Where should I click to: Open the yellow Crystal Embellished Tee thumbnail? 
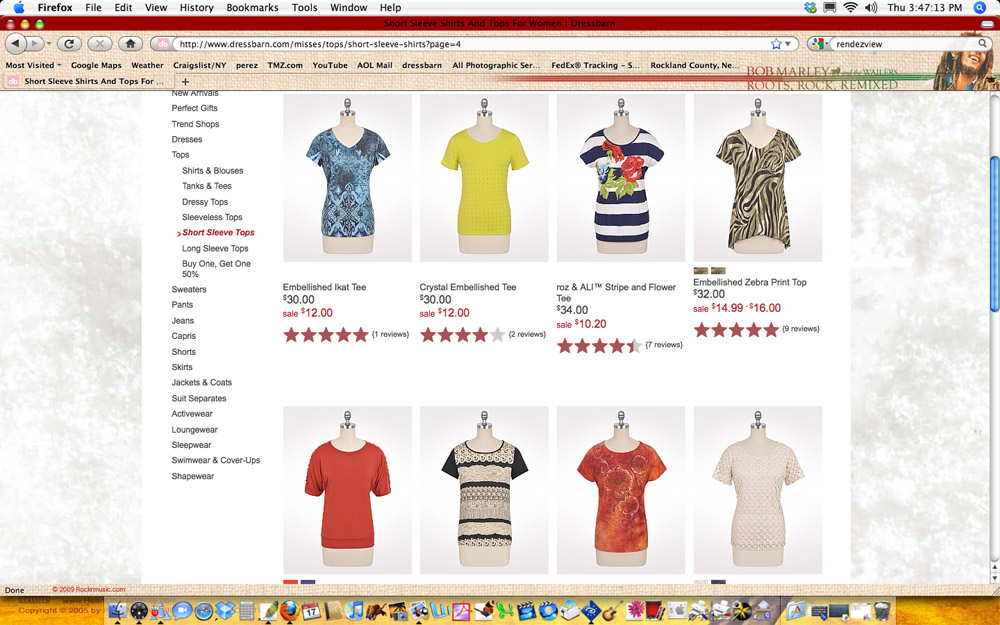click(484, 178)
